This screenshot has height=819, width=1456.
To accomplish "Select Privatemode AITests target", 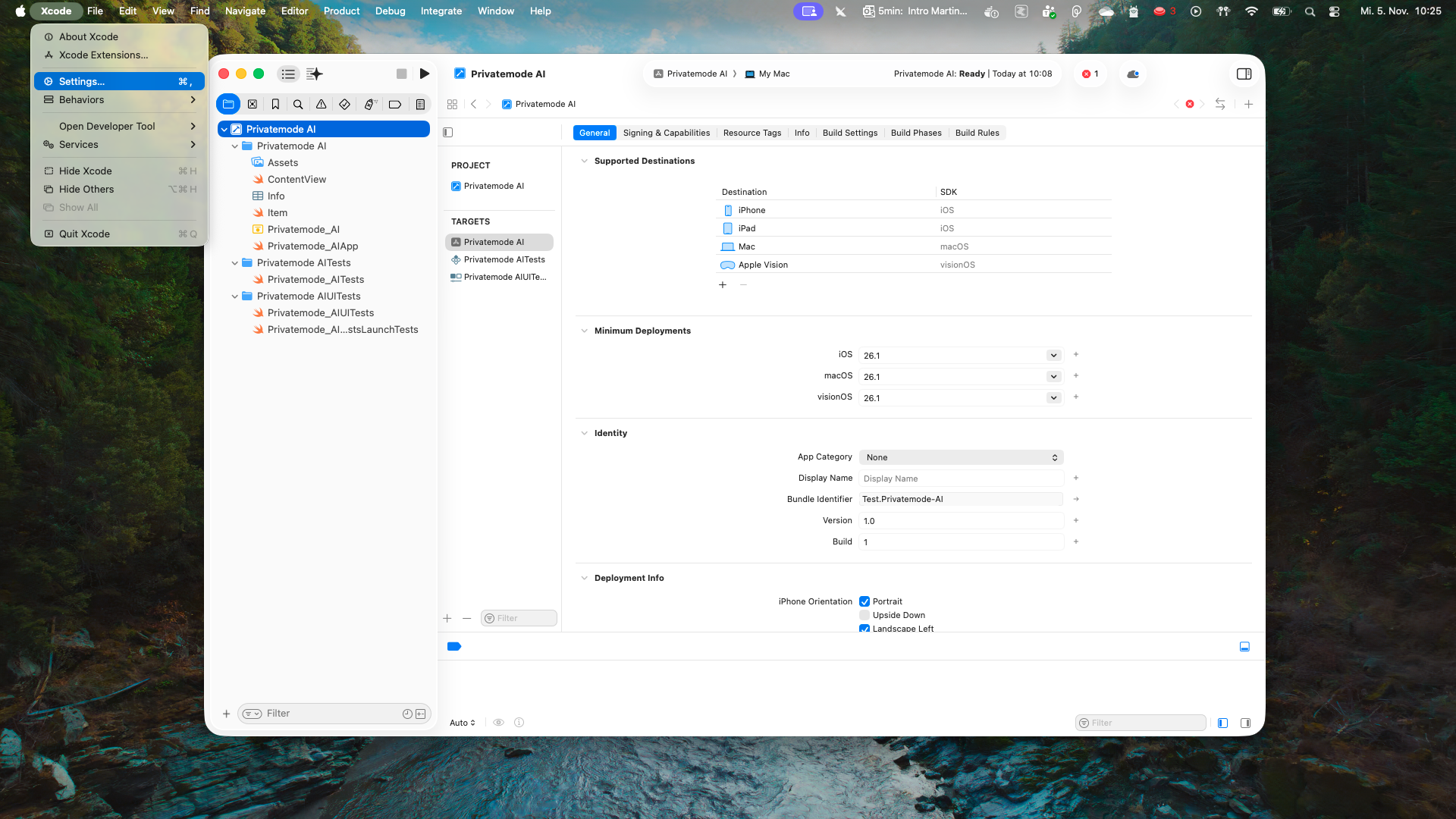I will (498, 259).
